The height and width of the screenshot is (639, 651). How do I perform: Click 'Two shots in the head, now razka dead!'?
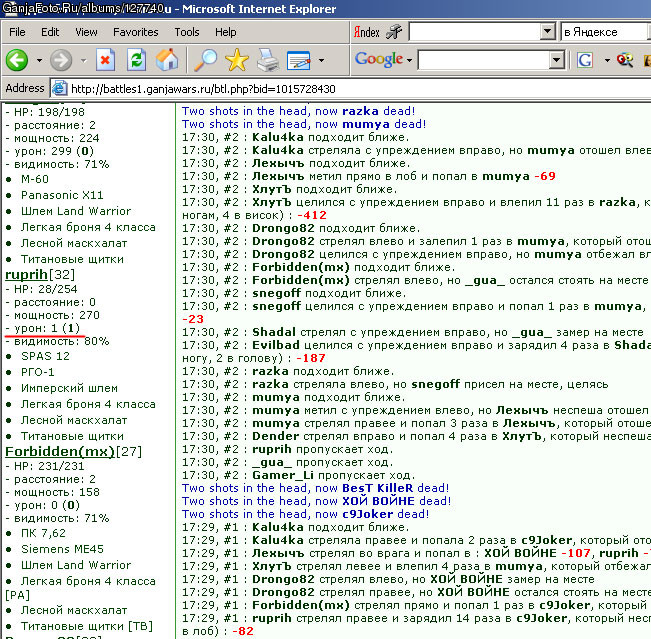299,111
